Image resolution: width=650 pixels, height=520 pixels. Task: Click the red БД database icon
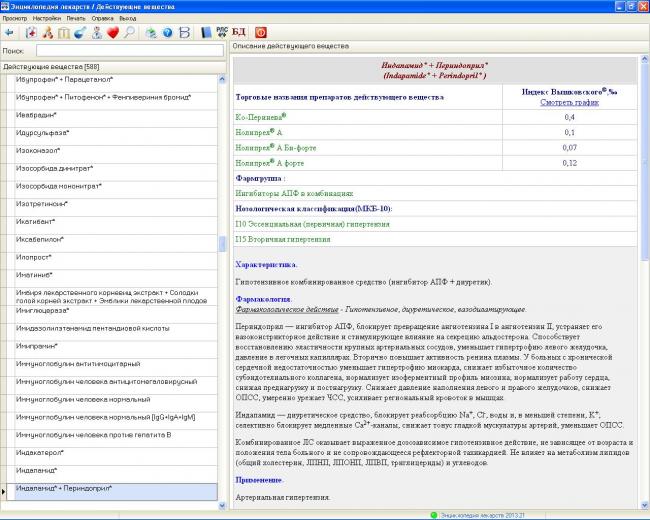click(239, 32)
